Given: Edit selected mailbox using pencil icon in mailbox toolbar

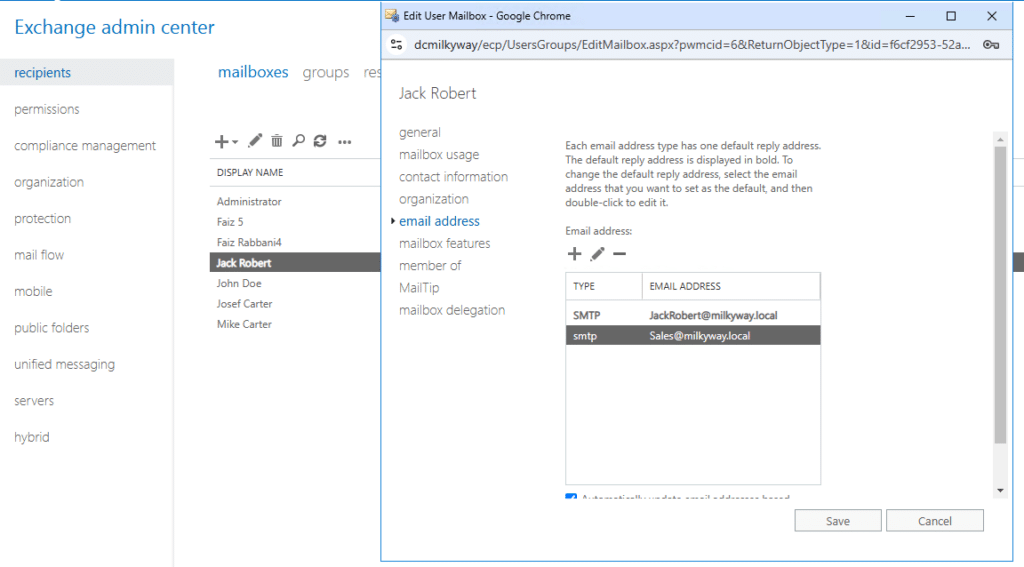Looking at the screenshot, I should [x=255, y=140].
